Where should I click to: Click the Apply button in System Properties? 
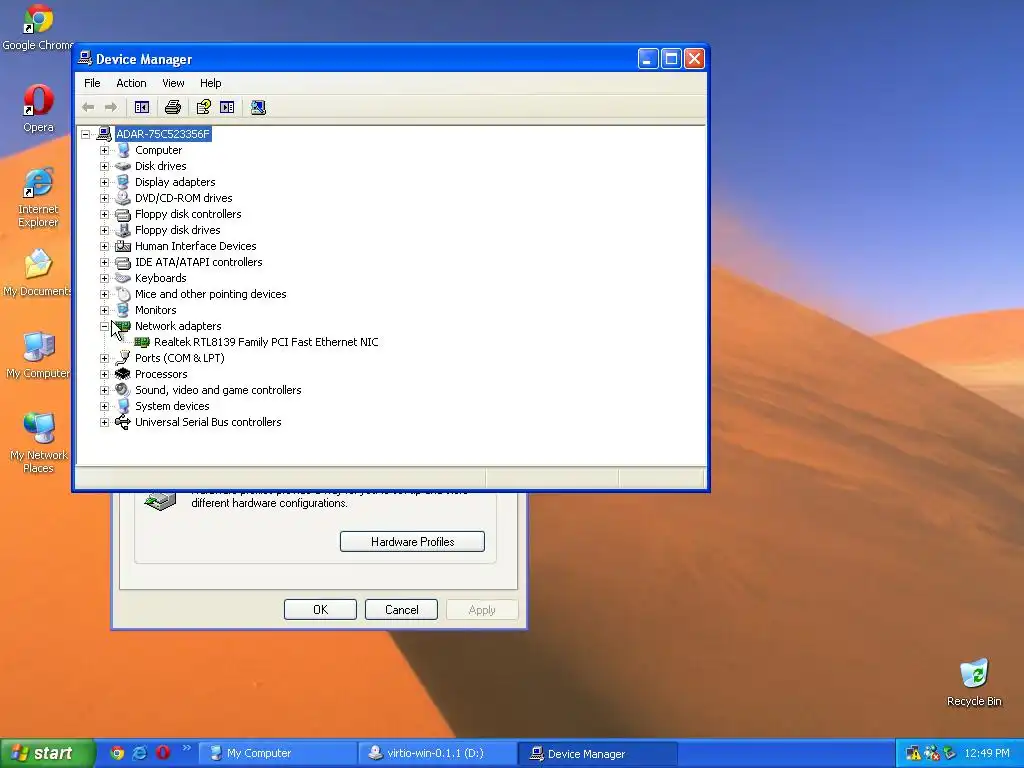coord(482,609)
